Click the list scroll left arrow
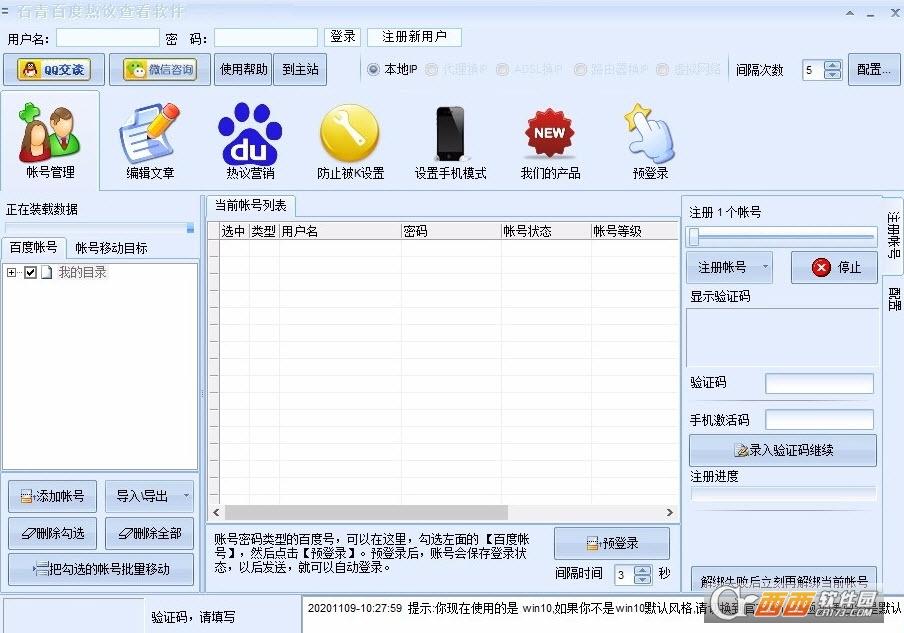 tap(216, 513)
